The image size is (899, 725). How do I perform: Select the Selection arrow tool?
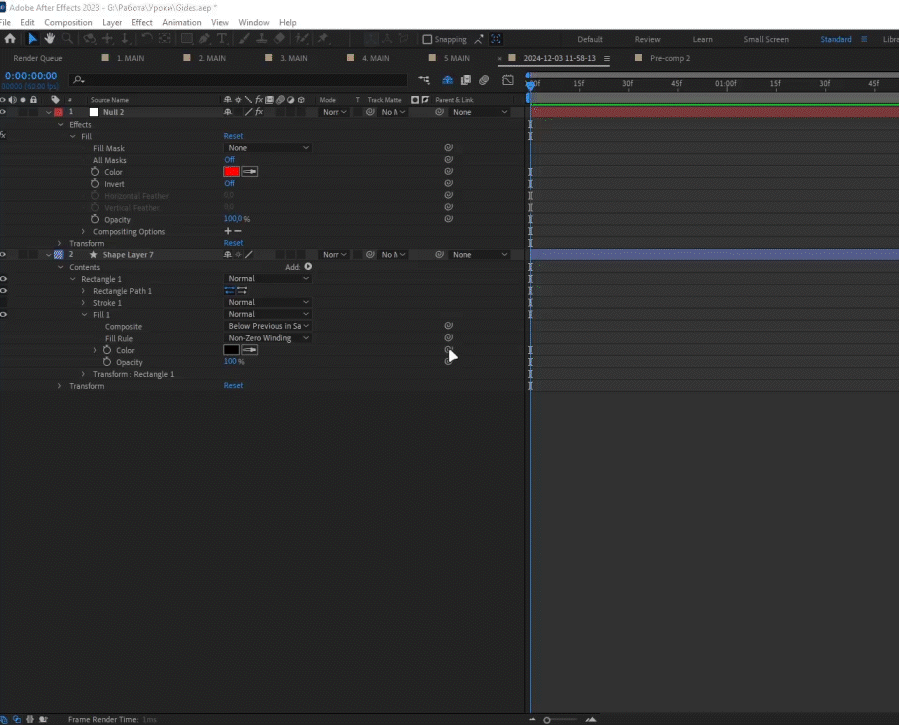click(x=32, y=39)
